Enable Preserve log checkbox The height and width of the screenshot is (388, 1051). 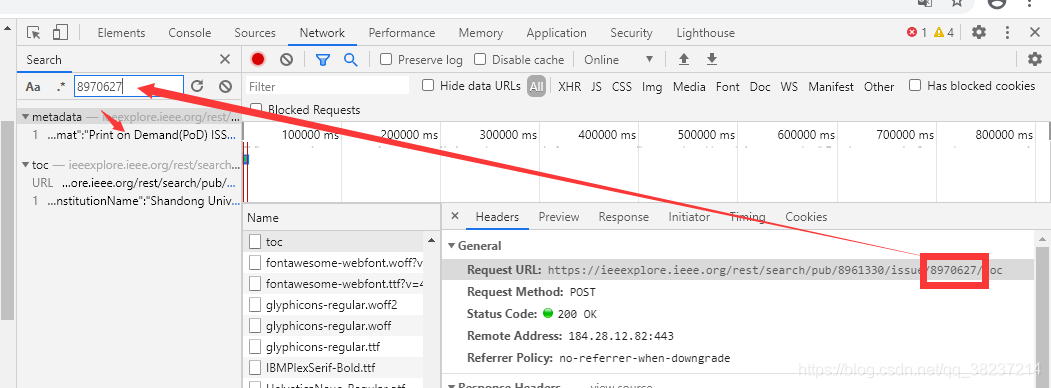click(386, 59)
